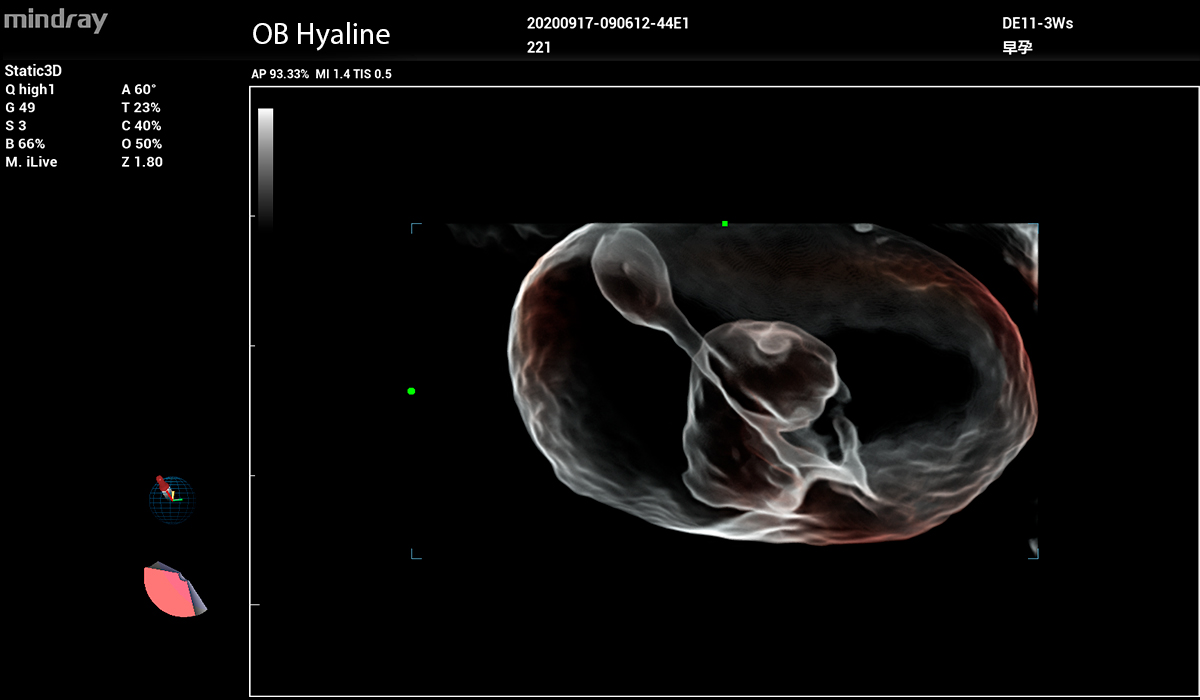Click the top-left ROI corner bracket

coord(415,227)
